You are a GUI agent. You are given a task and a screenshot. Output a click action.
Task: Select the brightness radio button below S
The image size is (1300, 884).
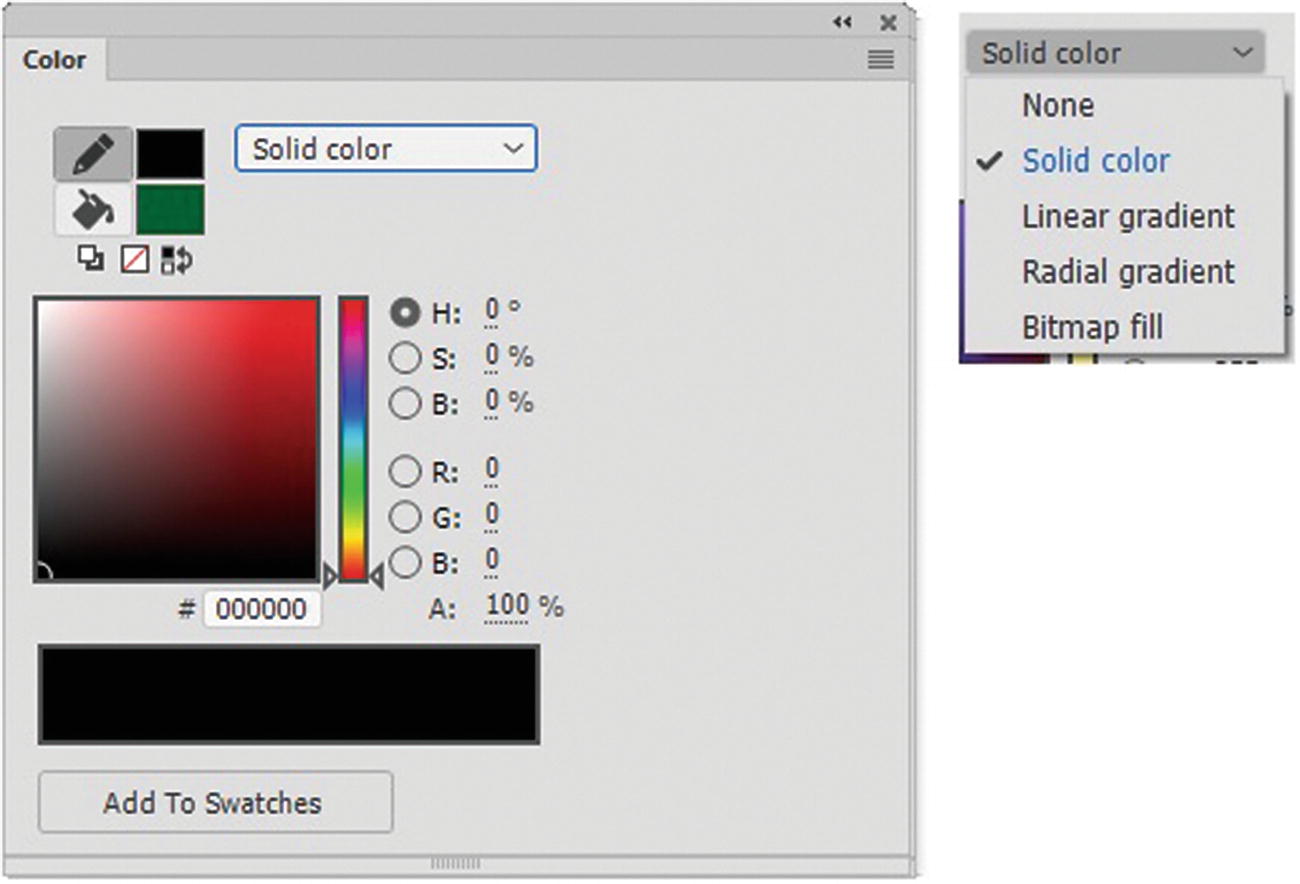click(405, 403)
